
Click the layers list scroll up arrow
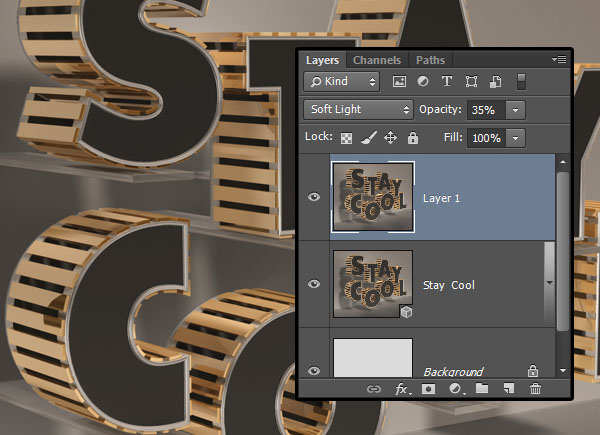(x=563, y=162)
